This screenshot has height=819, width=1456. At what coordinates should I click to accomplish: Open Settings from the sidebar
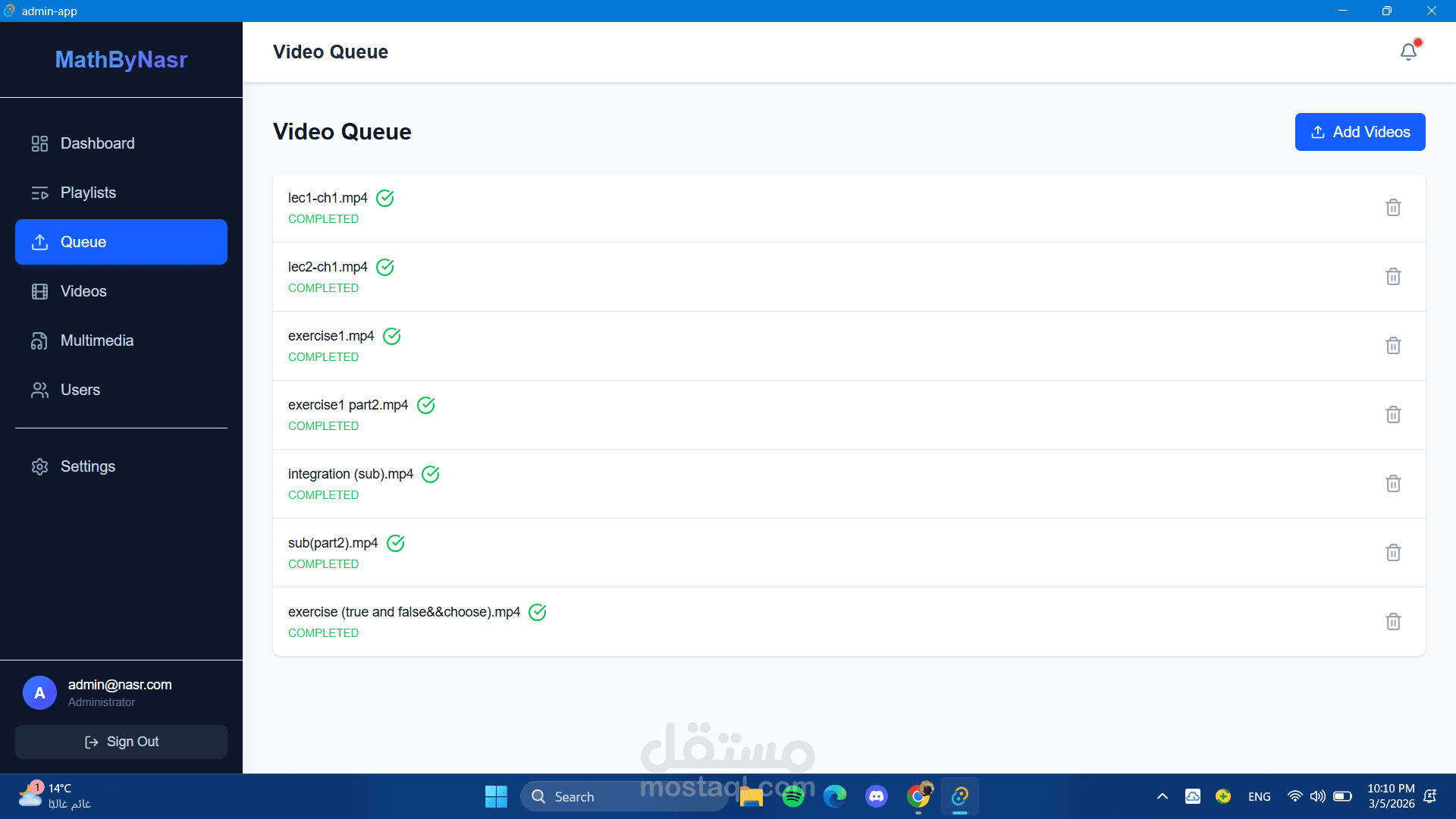tap(88, 466)
